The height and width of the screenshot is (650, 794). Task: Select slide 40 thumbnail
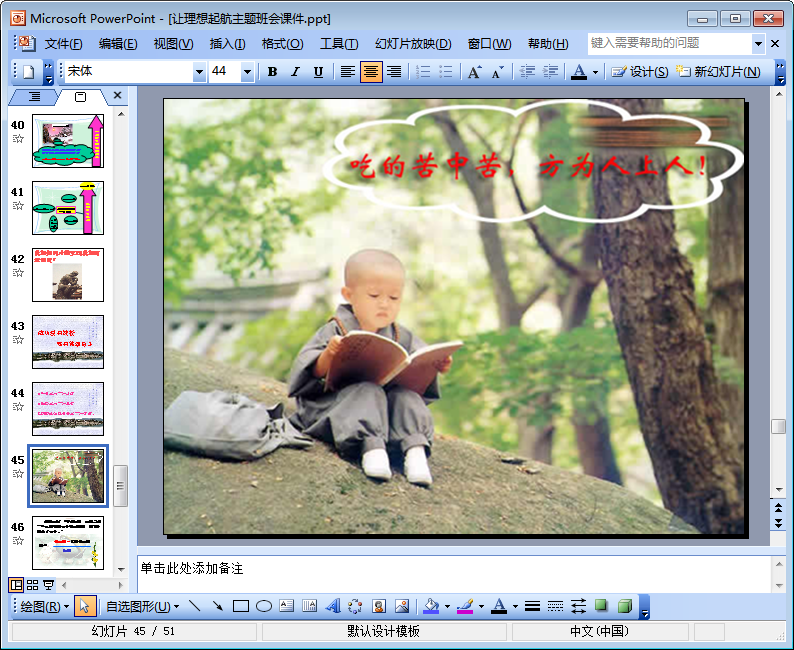68,141
